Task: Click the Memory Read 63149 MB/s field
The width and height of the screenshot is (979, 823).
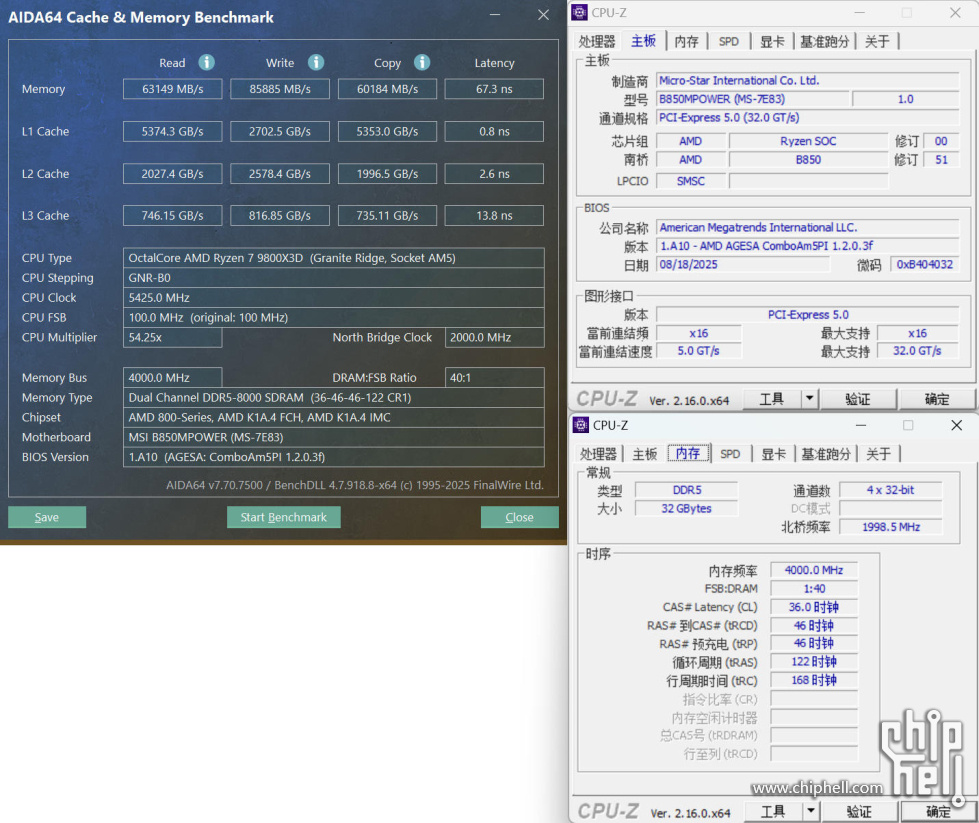Action: click(x=173, y=89)
